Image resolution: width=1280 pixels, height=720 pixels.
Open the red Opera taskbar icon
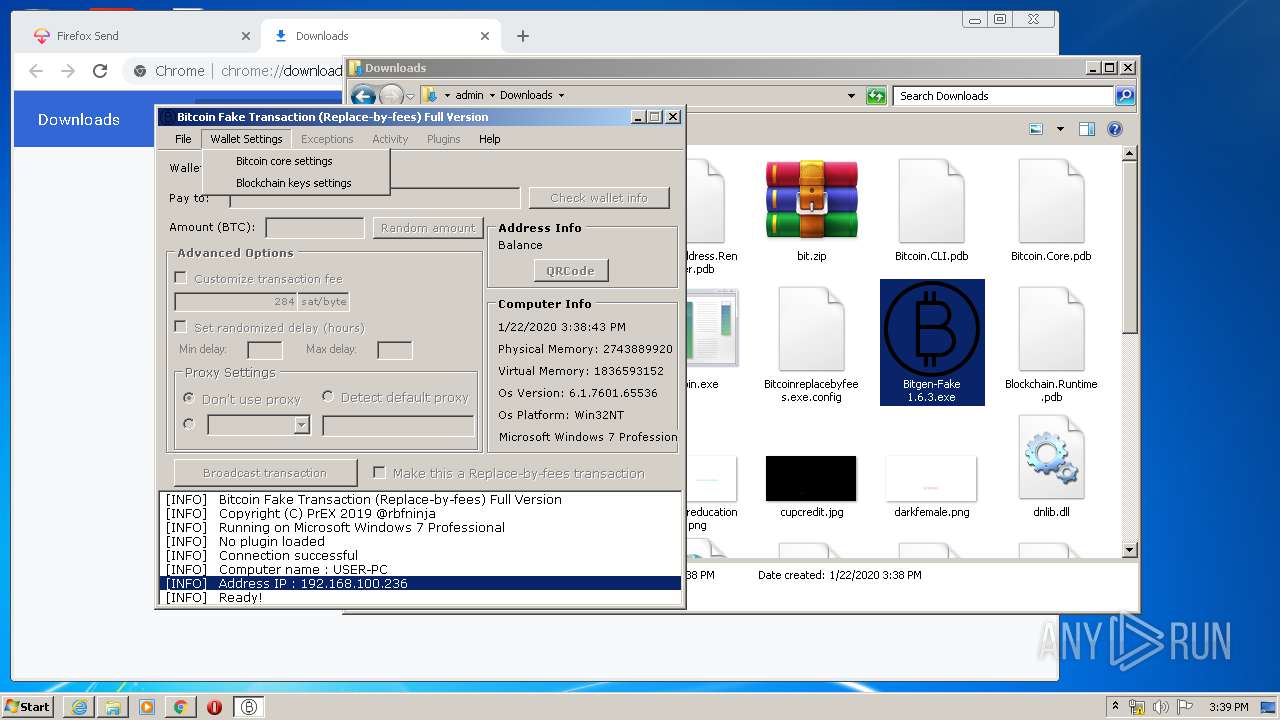(214, 707)
